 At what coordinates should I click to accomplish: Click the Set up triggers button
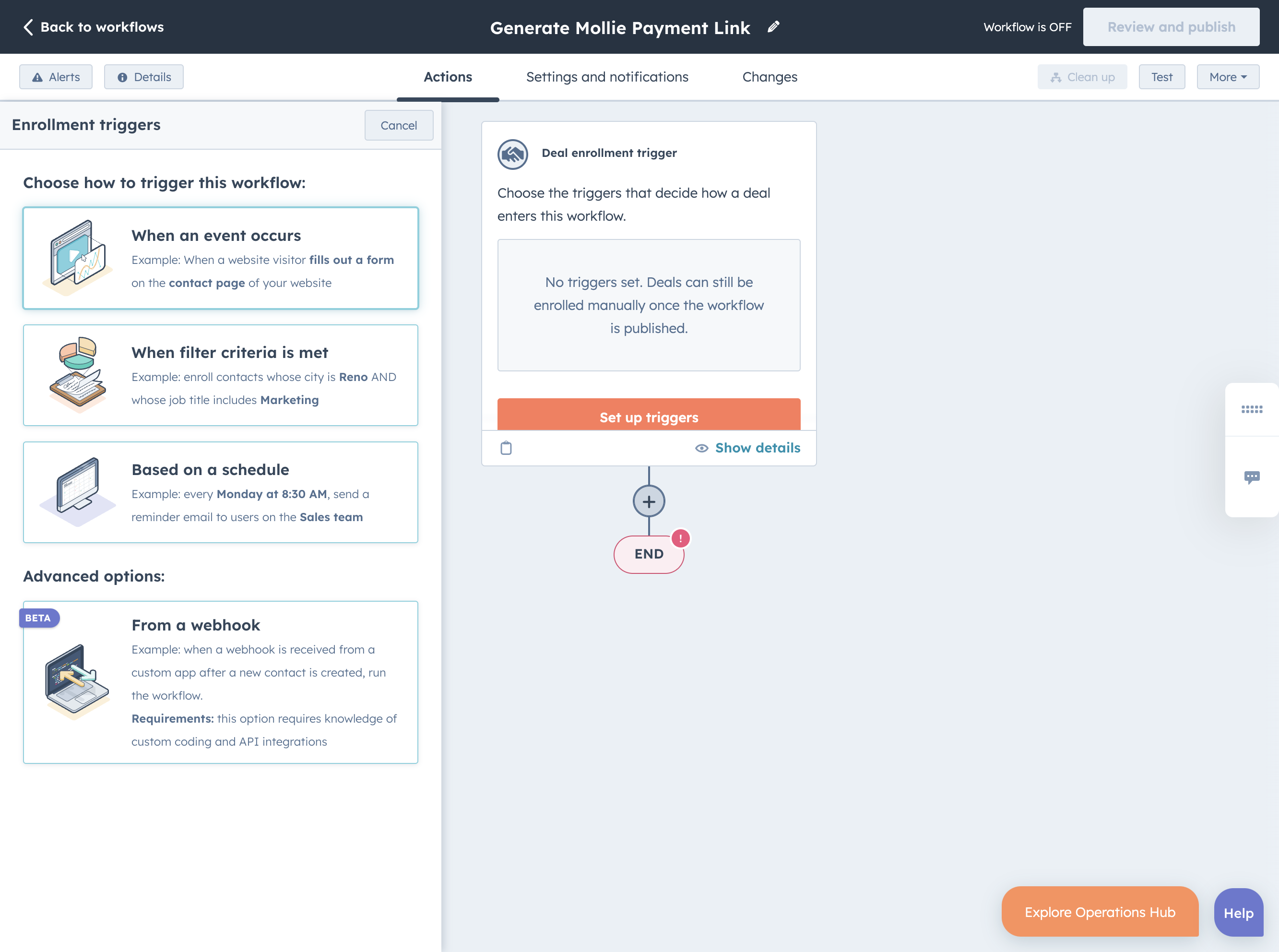pos(649,414)
